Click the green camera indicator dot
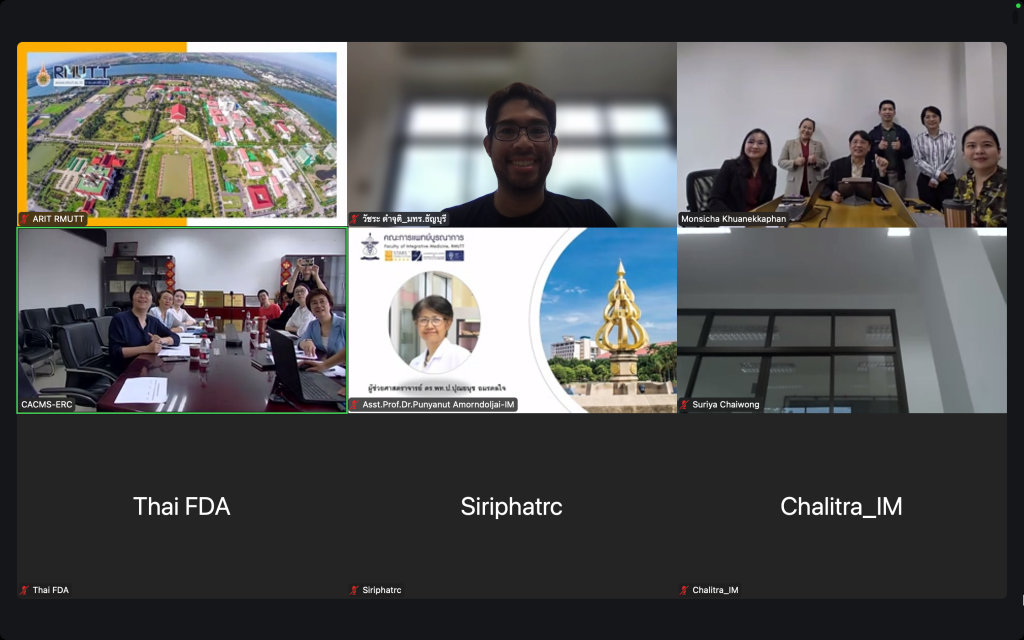Screen dimensions: 1024x640 (1017, 5)
